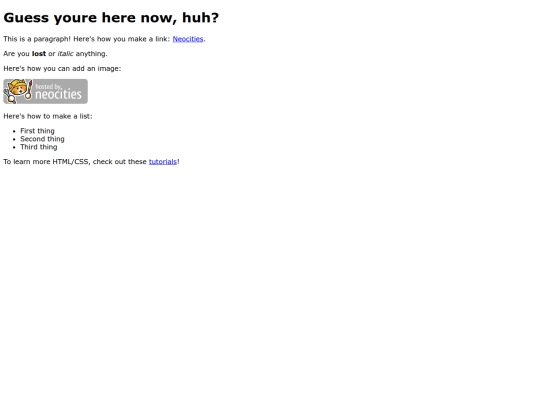
Task: Select the 'Second thing' list item
Action: [42, 139]
